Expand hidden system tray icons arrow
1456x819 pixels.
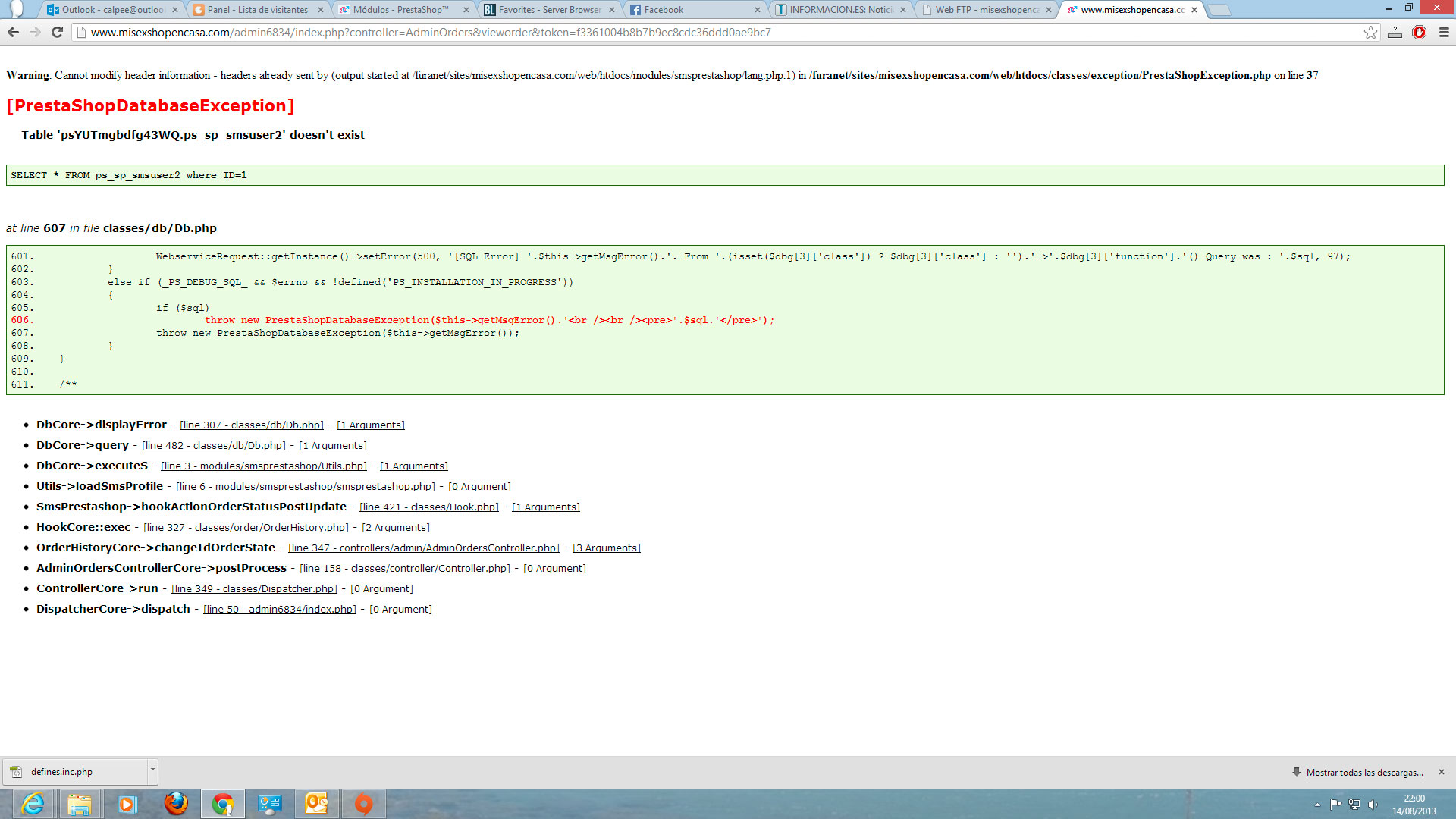pos(1317,805)
